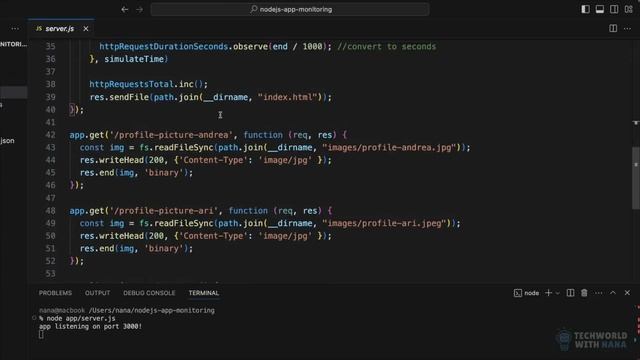Click '/profile-picture-ari' route string
The height and width of the screenshot is (360, 640).
click(x=164, y=211)
